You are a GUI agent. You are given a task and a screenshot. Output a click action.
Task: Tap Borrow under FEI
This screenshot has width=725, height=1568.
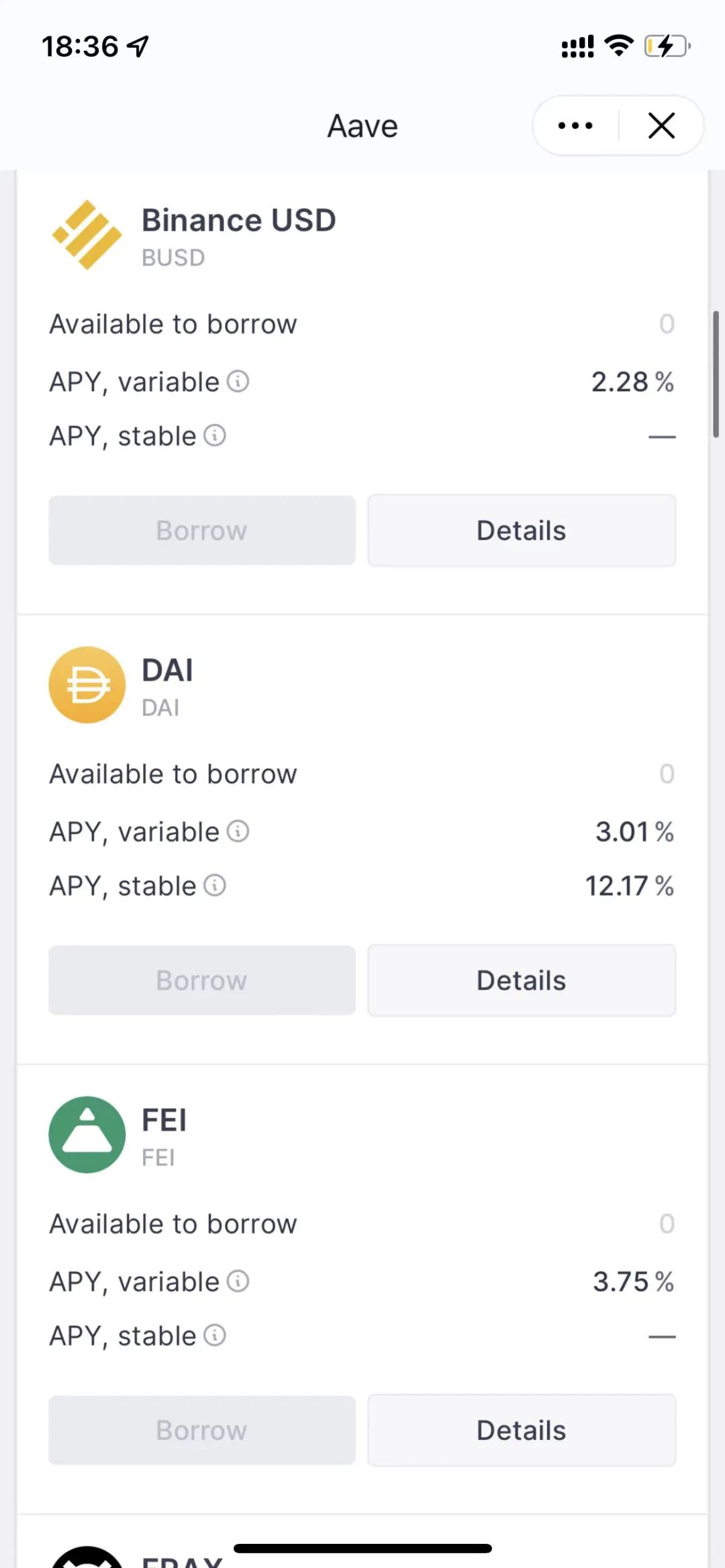tap(202, 1430)
